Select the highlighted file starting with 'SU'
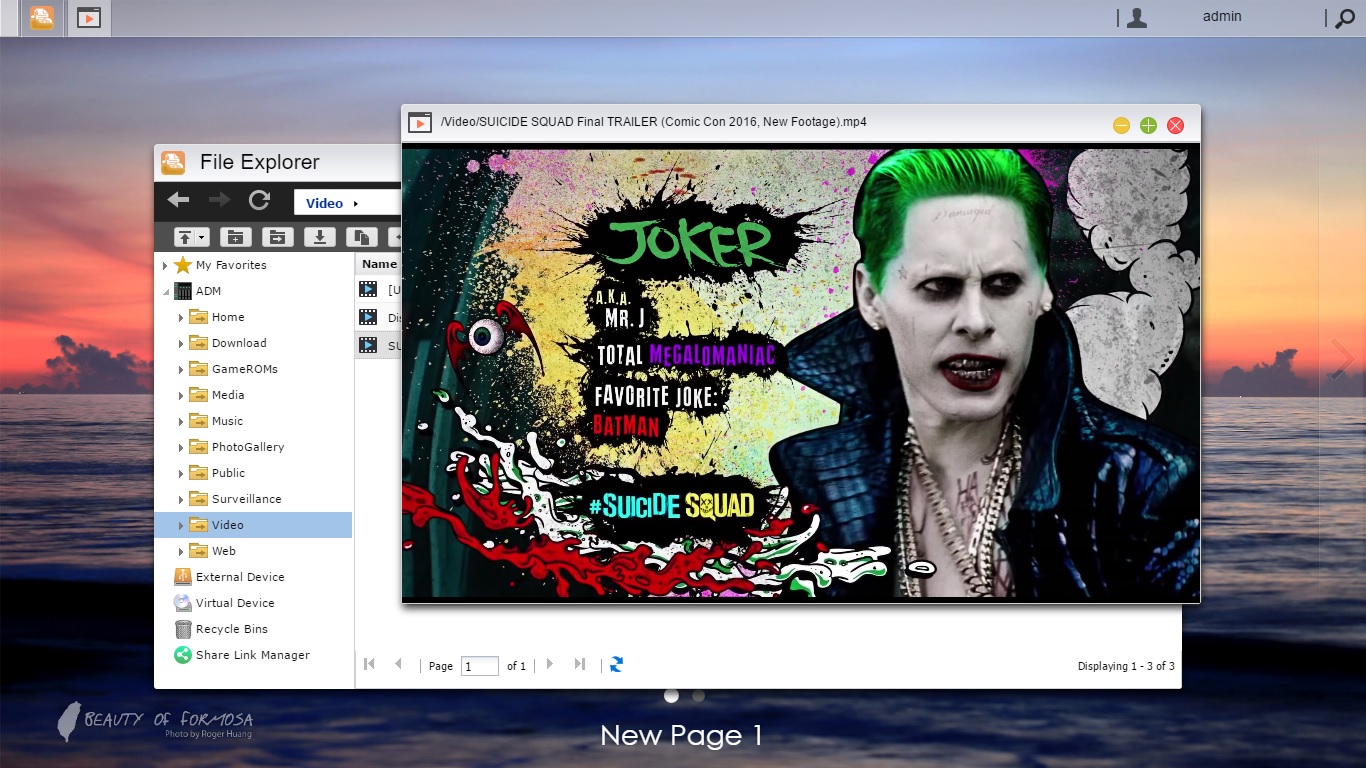Screen dimensions: 1366x768 click(379, 346)
